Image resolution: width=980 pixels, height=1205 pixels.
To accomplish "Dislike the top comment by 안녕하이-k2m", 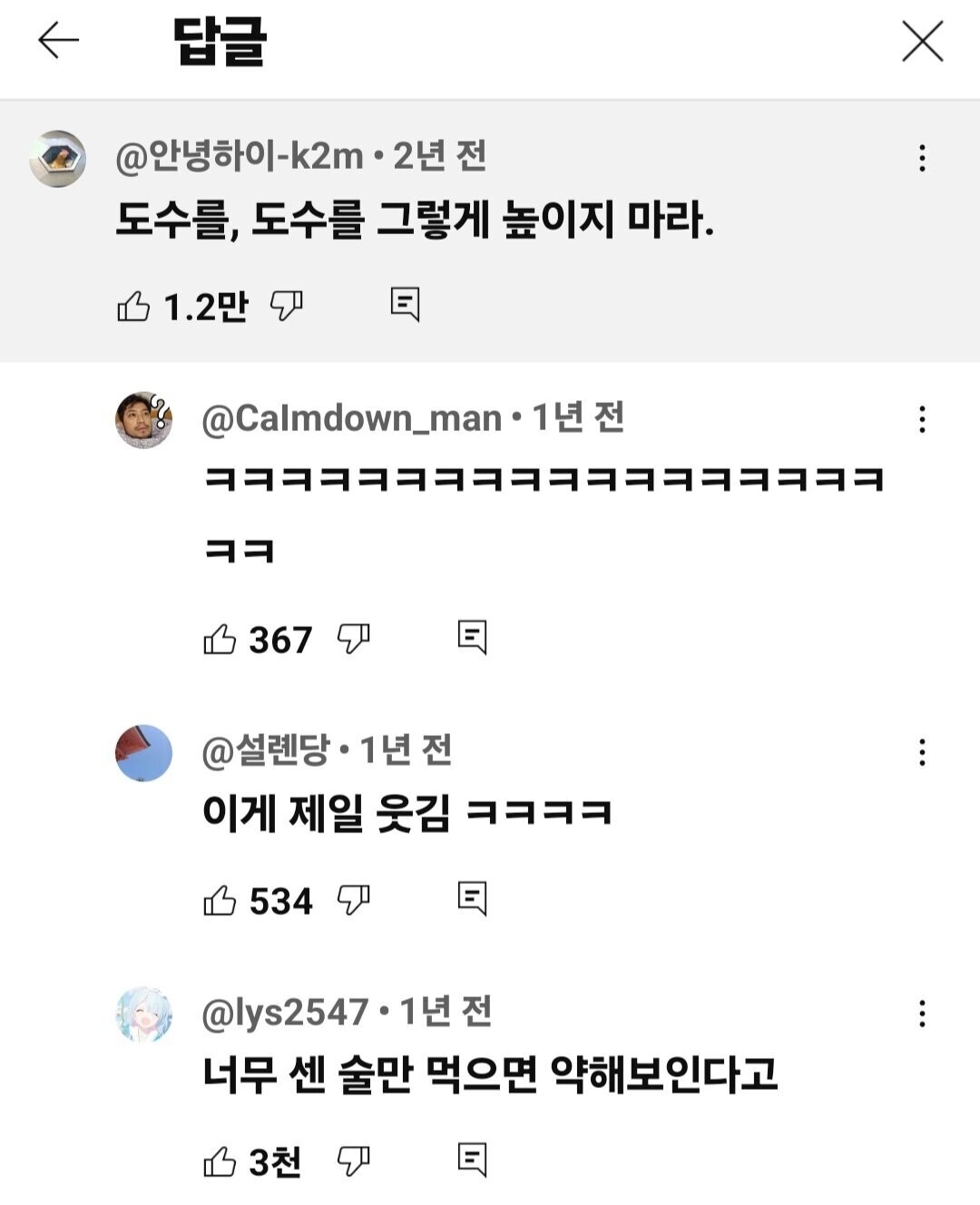I will click(287, 306).
